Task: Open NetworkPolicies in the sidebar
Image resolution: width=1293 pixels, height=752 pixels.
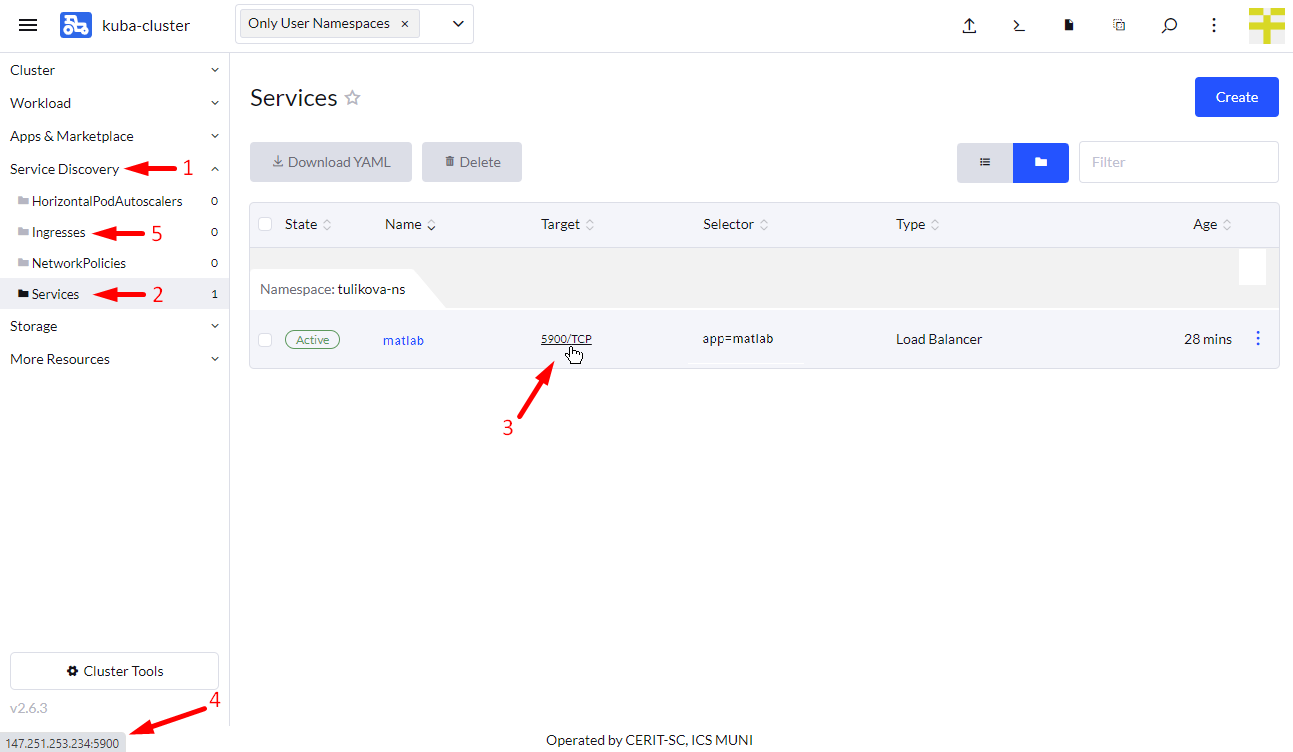Action: [78, 263]
